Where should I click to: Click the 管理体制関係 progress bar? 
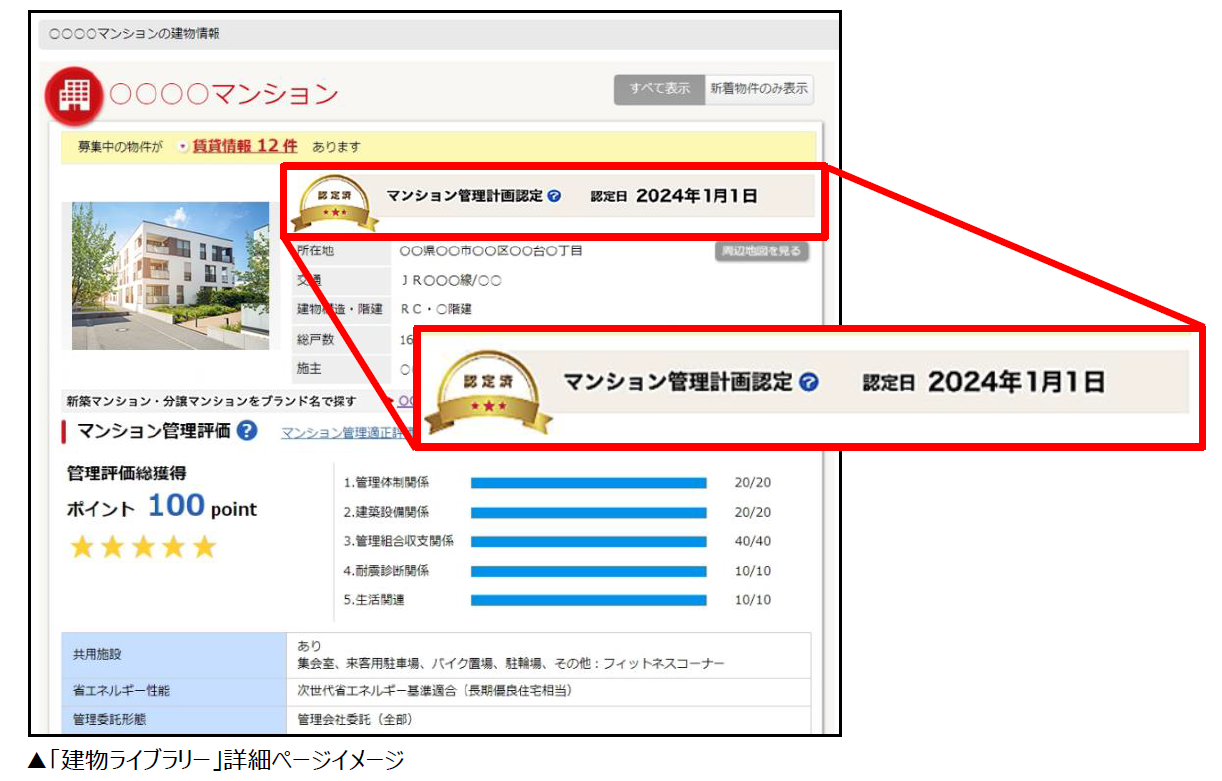point(590,483)
